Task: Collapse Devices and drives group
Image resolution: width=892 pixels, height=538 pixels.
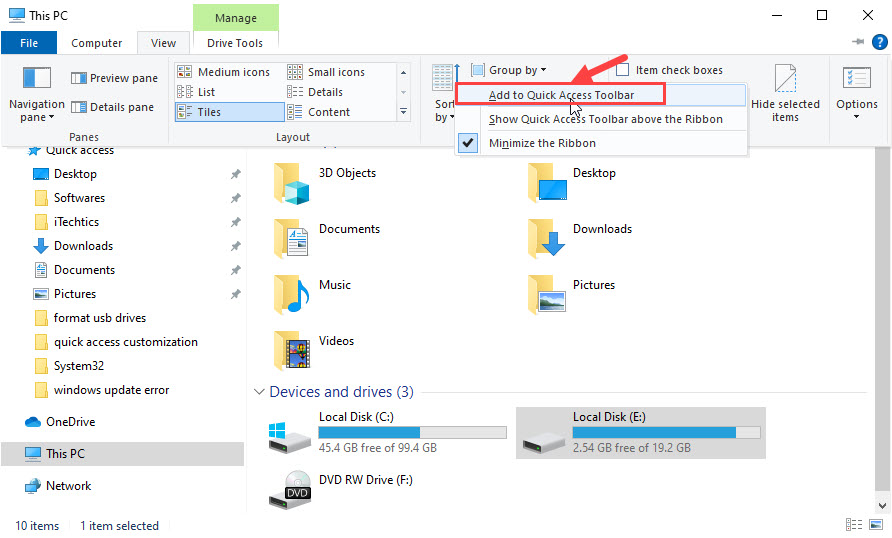Action: pos(259,392)
